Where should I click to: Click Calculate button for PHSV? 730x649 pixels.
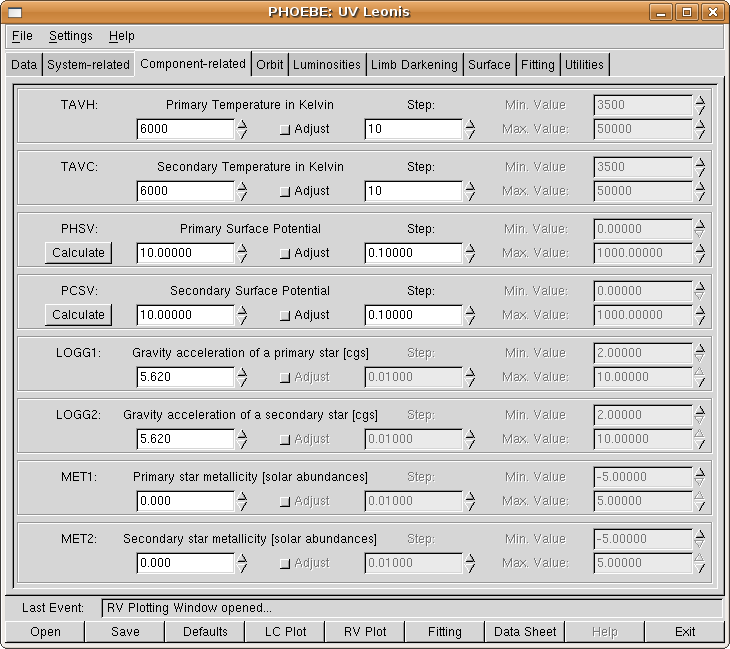[x=78, y=253]
